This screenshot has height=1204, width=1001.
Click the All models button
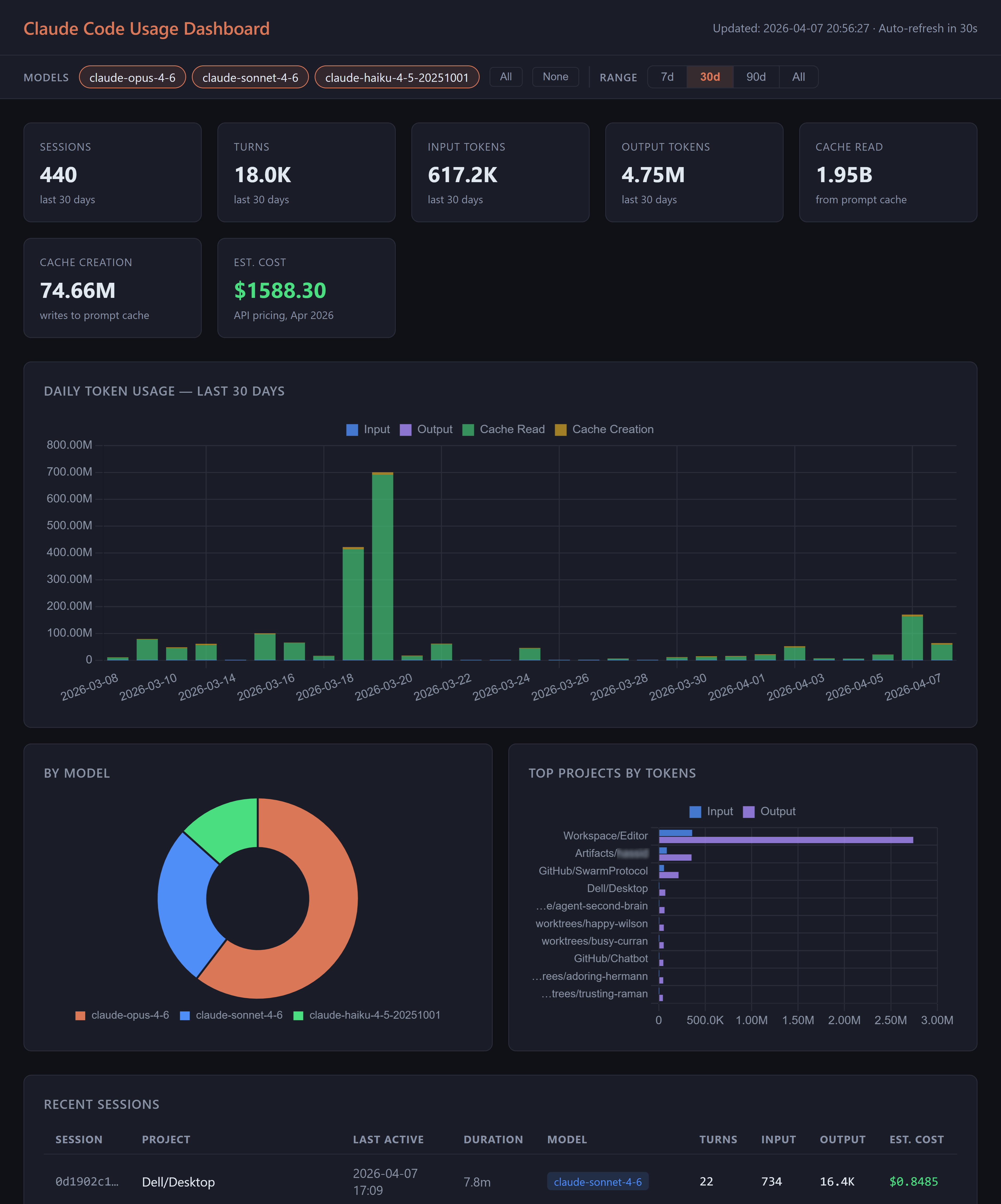505,77
